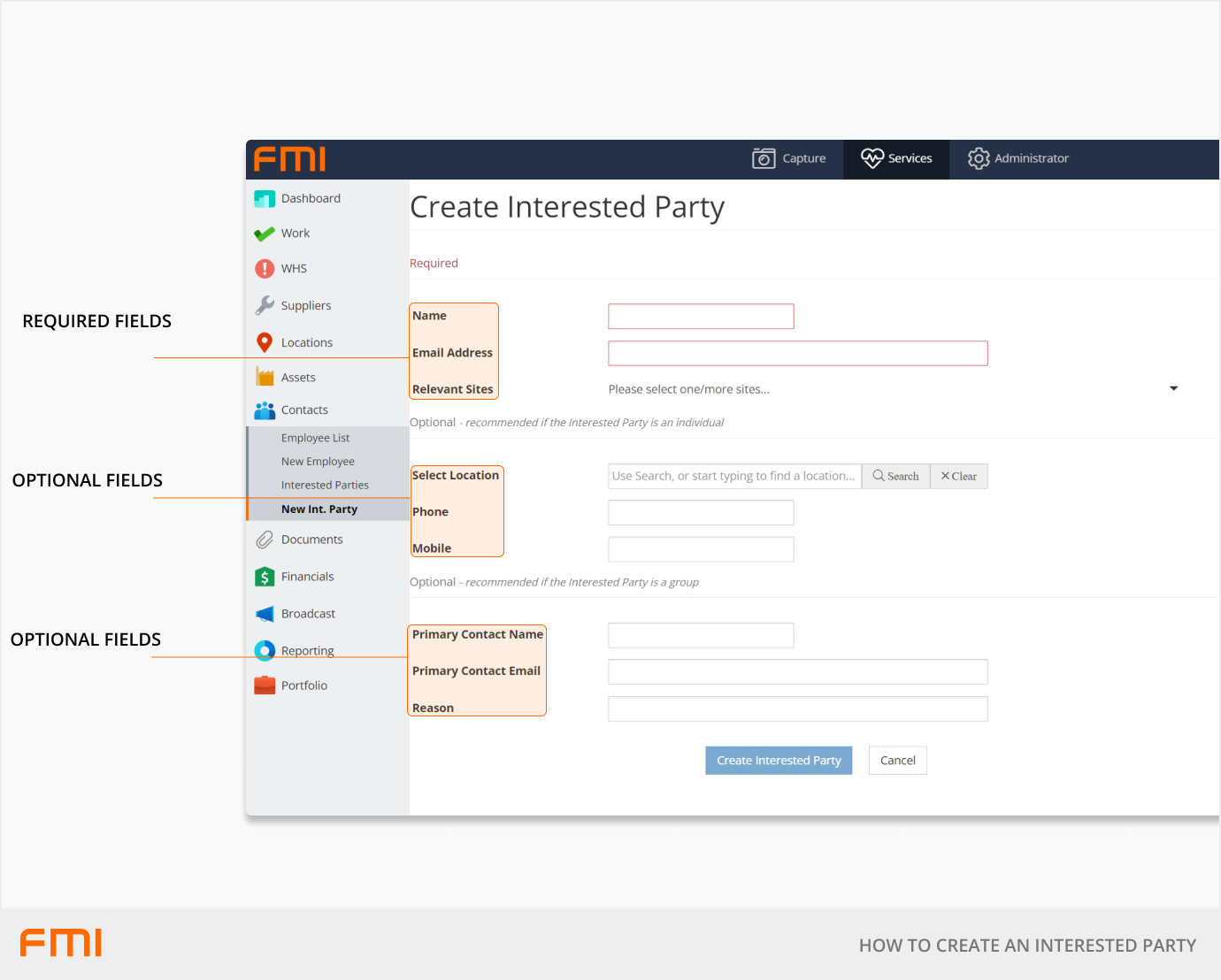Expand the Relevant Sites dropdown arrow
The image size is (1221, 980).
click(1173, 389)
